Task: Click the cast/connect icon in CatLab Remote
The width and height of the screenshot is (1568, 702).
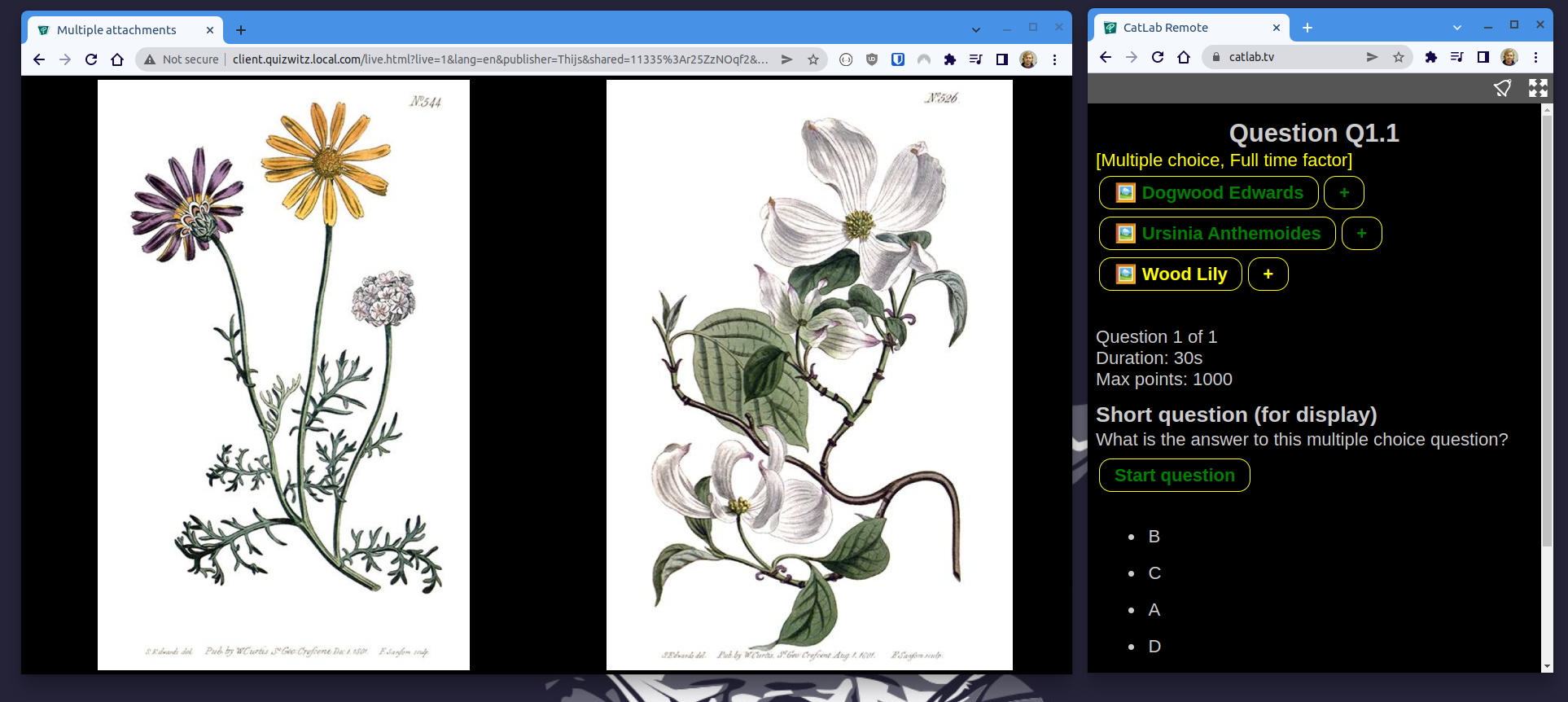Action: (1503, 88)
